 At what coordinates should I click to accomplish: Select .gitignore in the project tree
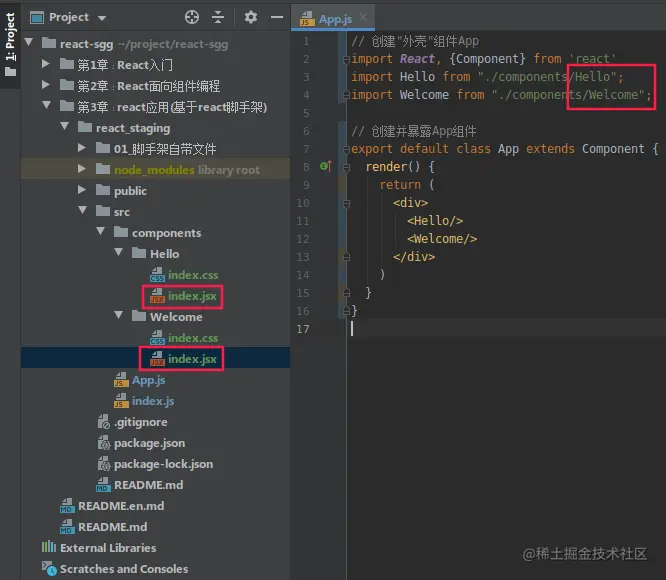(141, 422)
